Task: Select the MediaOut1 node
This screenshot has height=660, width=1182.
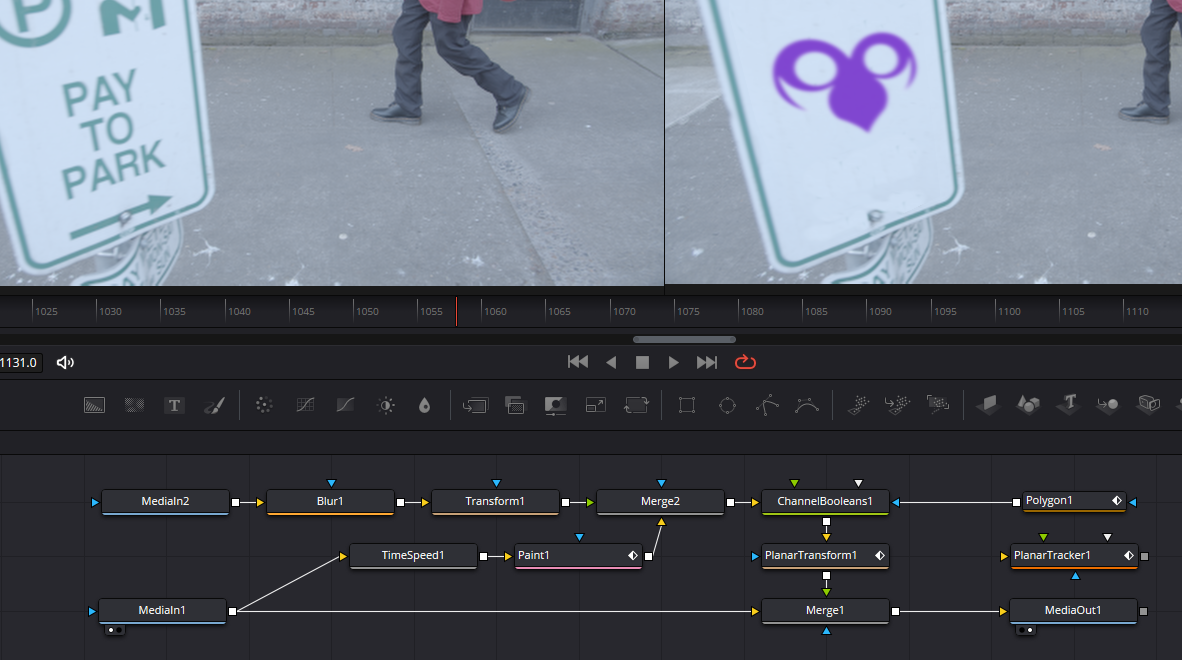Action: [1073, 611]
